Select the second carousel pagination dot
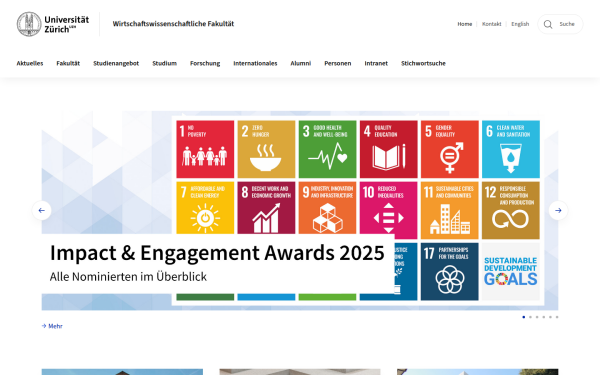 tap(530, 317)
